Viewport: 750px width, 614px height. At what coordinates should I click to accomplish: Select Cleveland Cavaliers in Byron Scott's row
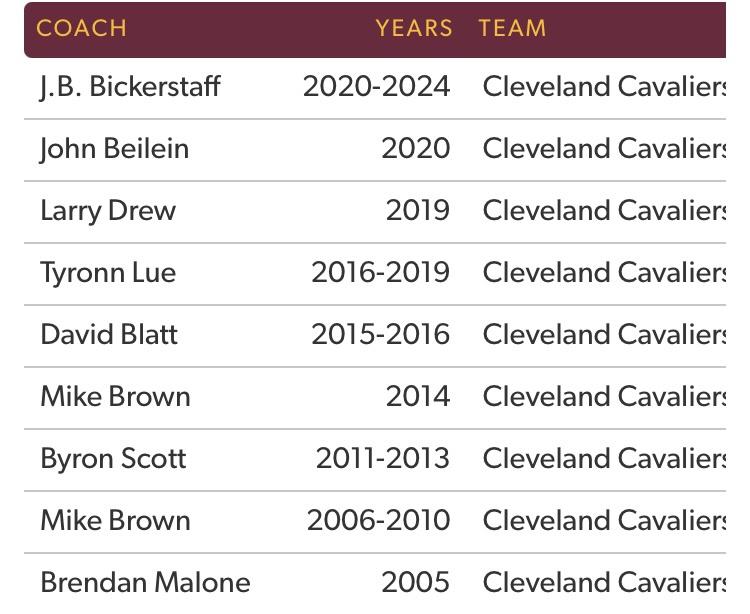point(604,459)
